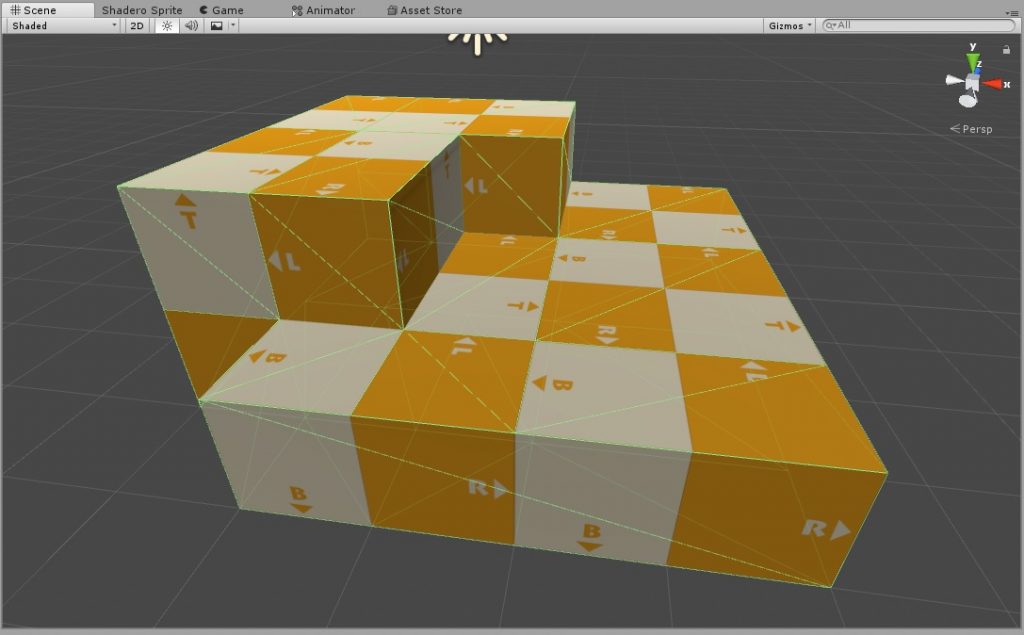
Task: Click inside the All search field
Action: [900, 26]
